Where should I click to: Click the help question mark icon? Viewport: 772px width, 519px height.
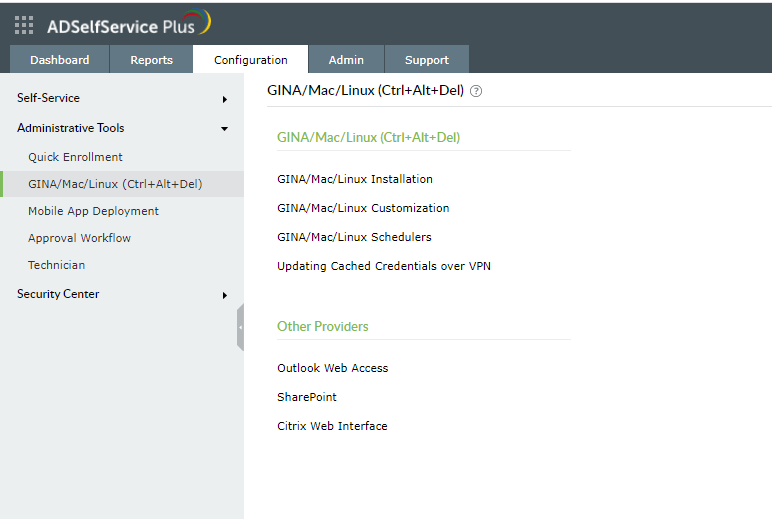(x=476, y=91)
